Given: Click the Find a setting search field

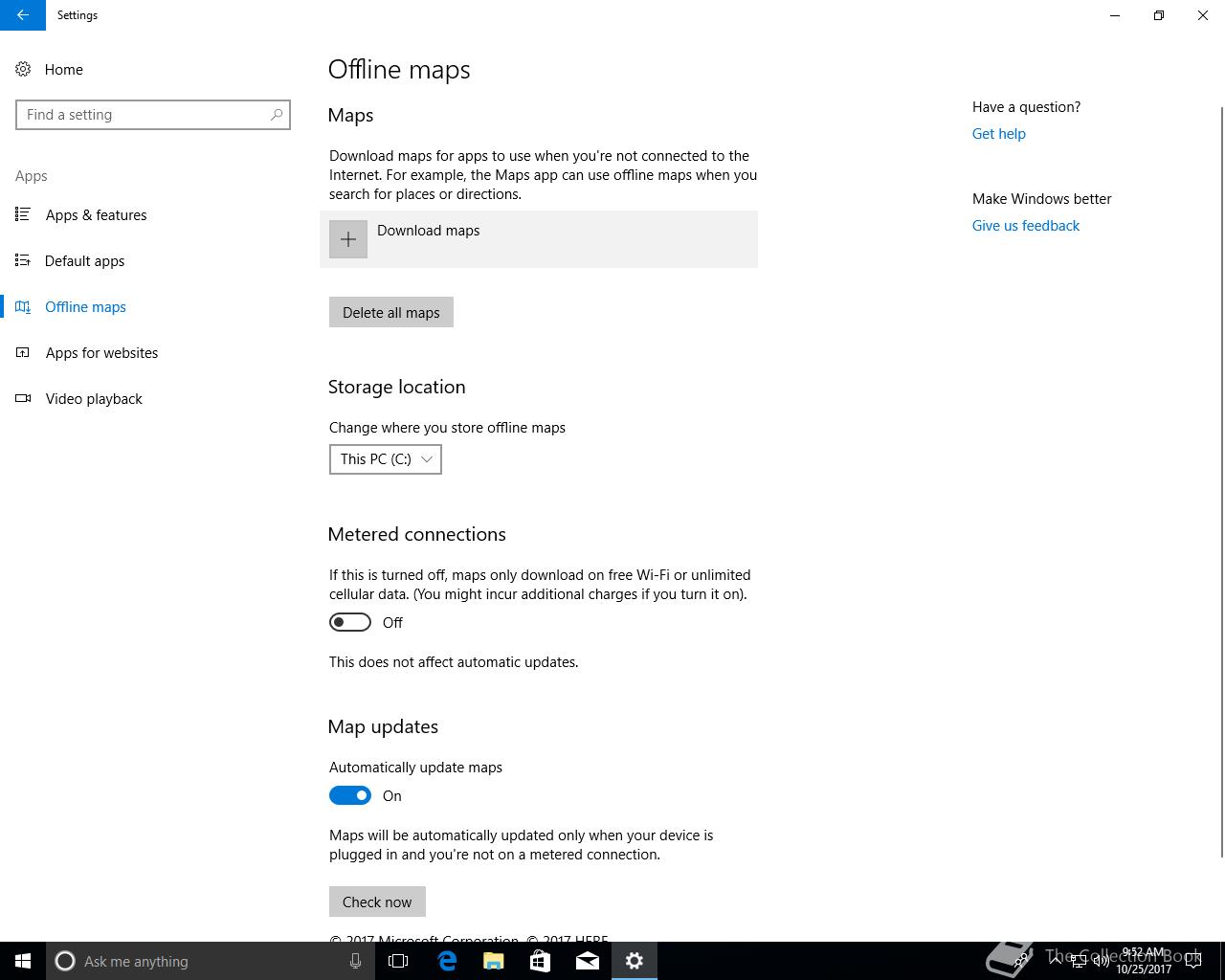Looking at the screenshot, I should click(153, 115).
